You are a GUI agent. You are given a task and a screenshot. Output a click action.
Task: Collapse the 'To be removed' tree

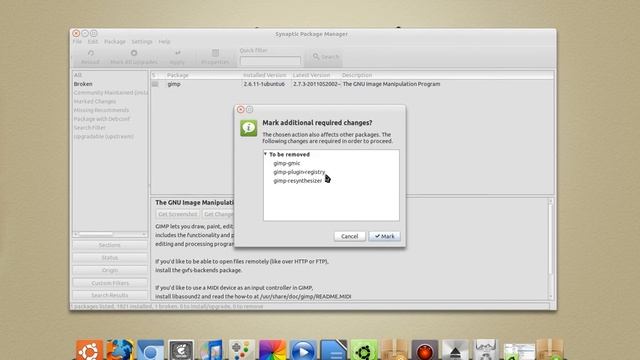pos(265,154)
